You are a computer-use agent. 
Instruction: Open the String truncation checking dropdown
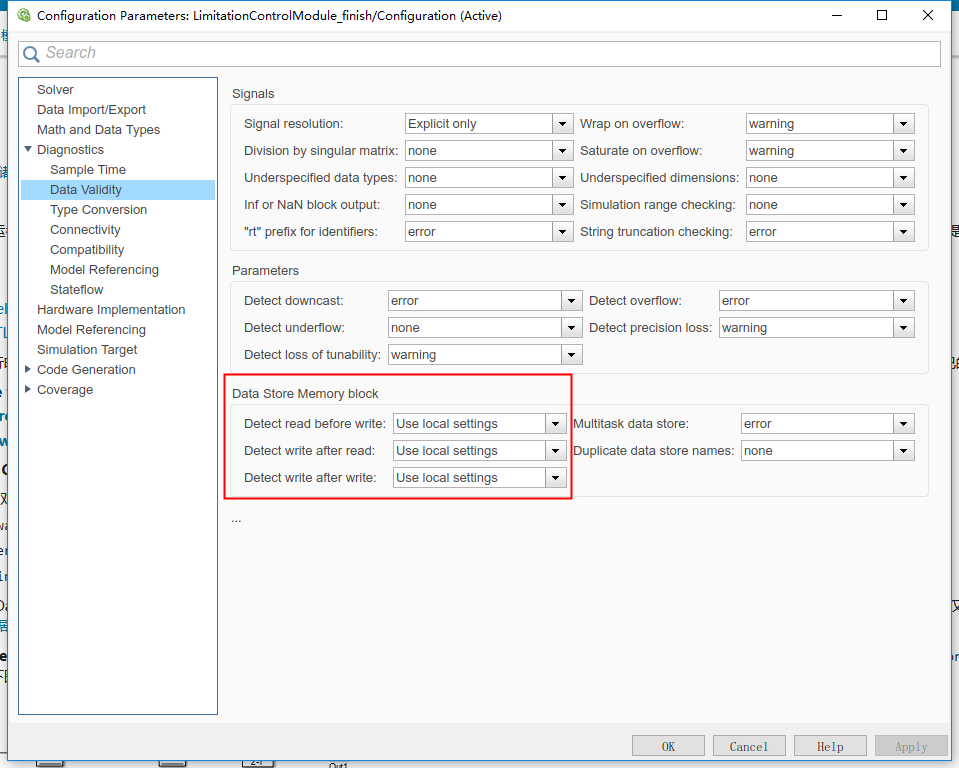coord(902,231)
